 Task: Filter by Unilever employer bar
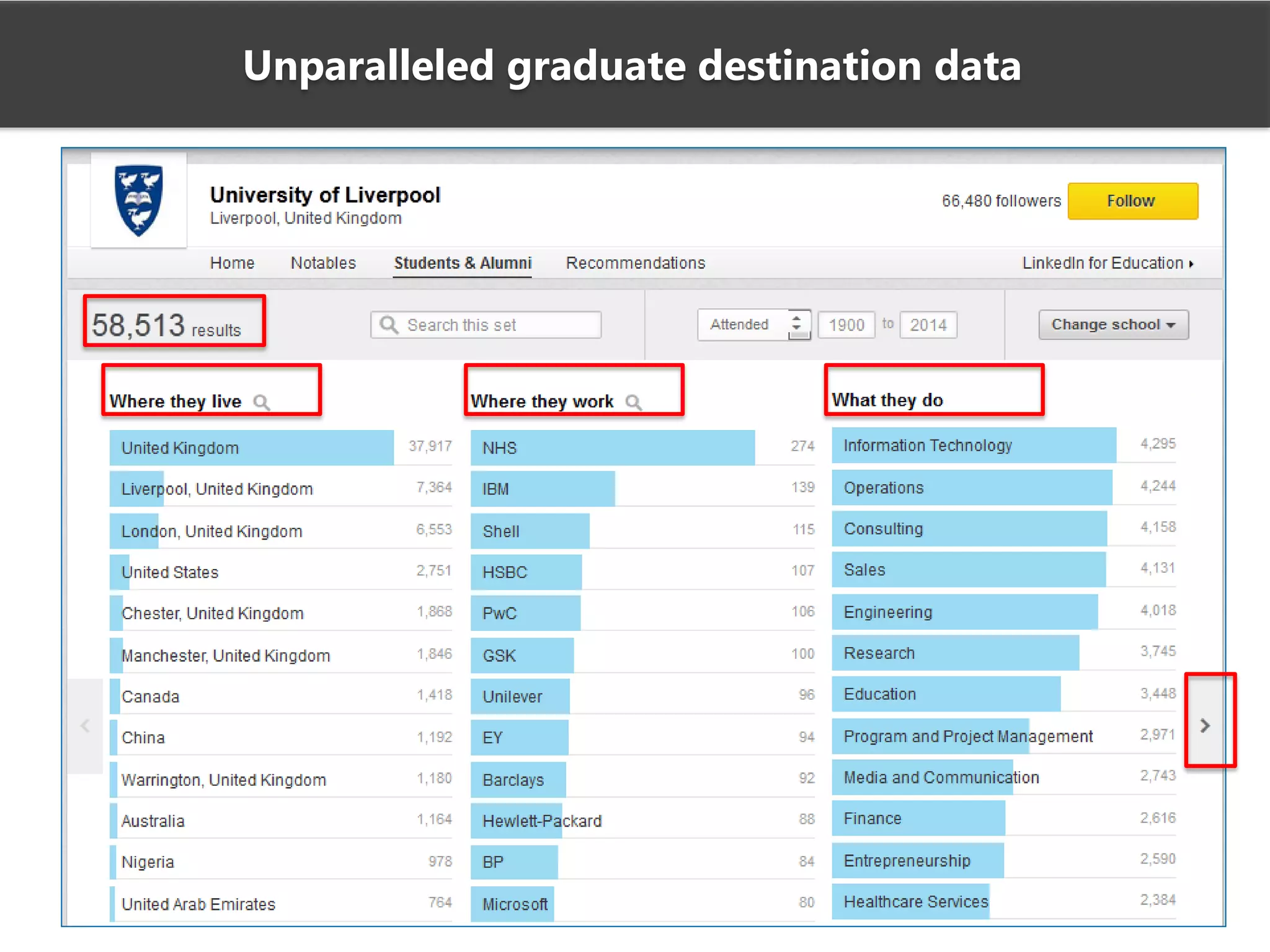[643, 697]
